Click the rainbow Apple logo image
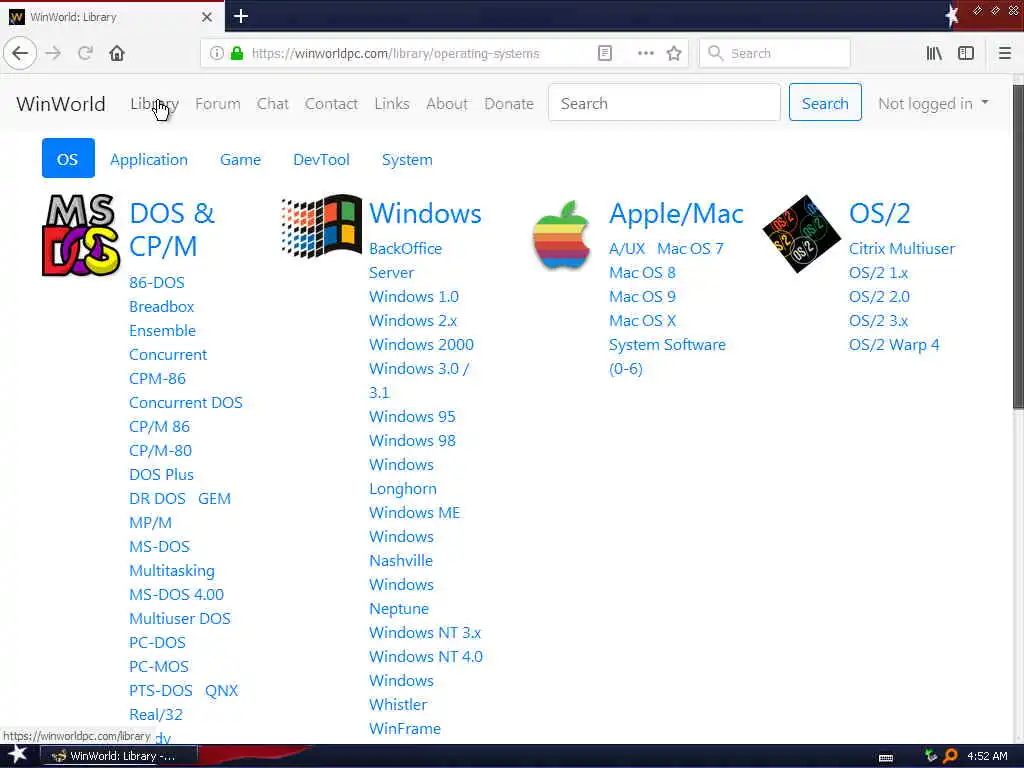The width and height of the screenshot is (1024, 768). 561,234
